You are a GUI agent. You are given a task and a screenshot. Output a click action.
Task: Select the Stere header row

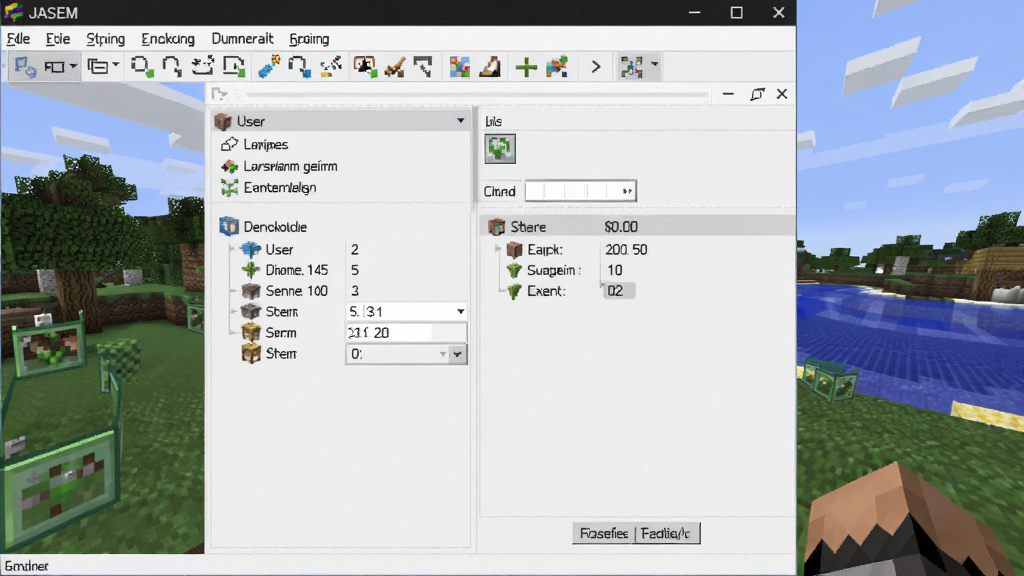(x=638, y=227)
